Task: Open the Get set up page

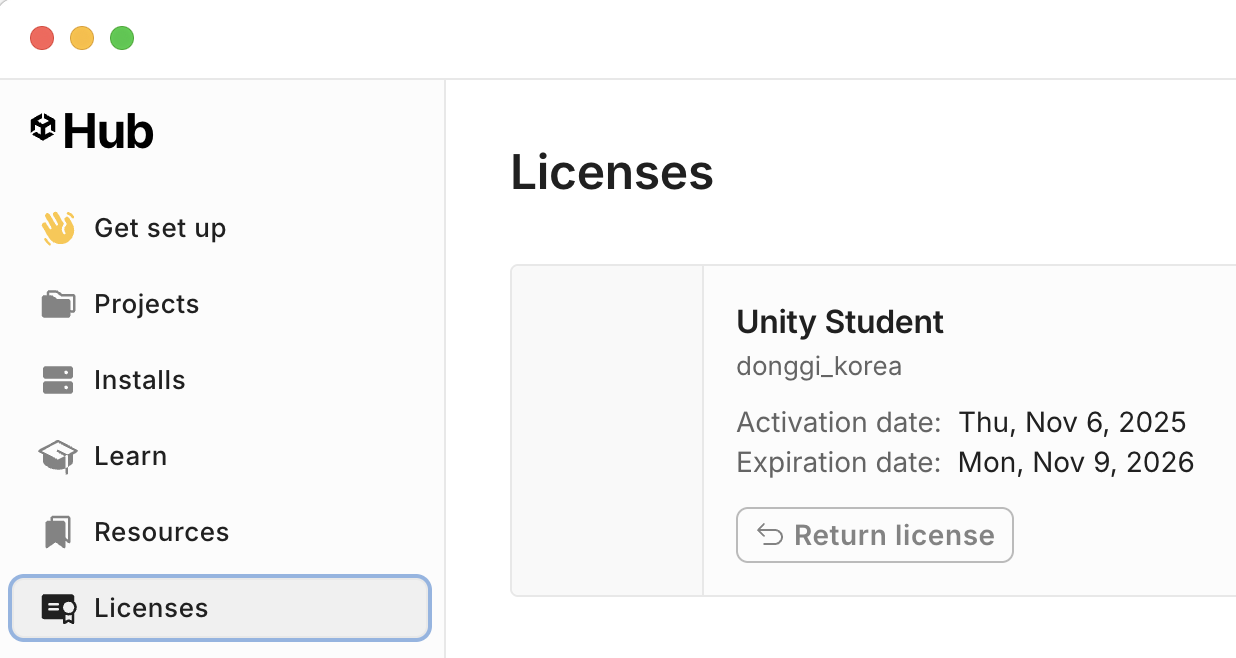Action: coord(160,228)
